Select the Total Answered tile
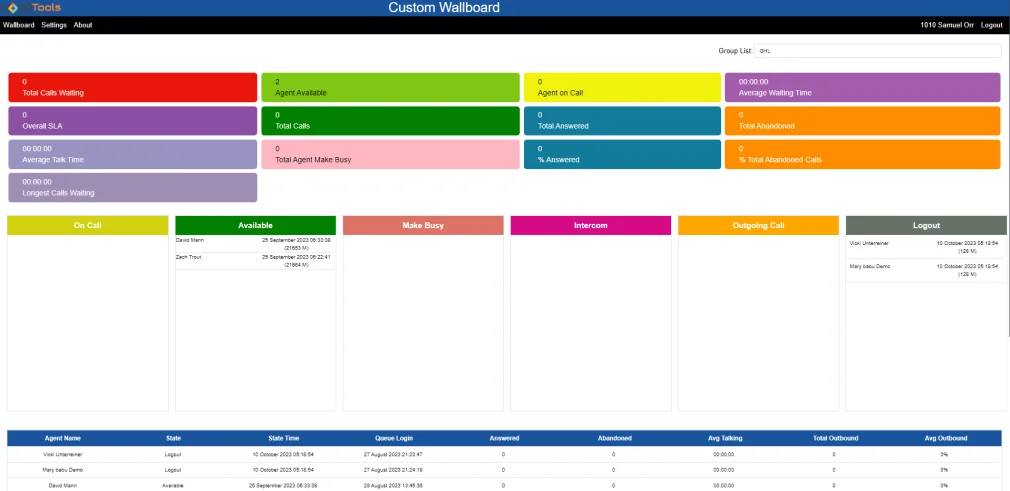This screenshot has height=491, width=1010. (x=622, y=120)
